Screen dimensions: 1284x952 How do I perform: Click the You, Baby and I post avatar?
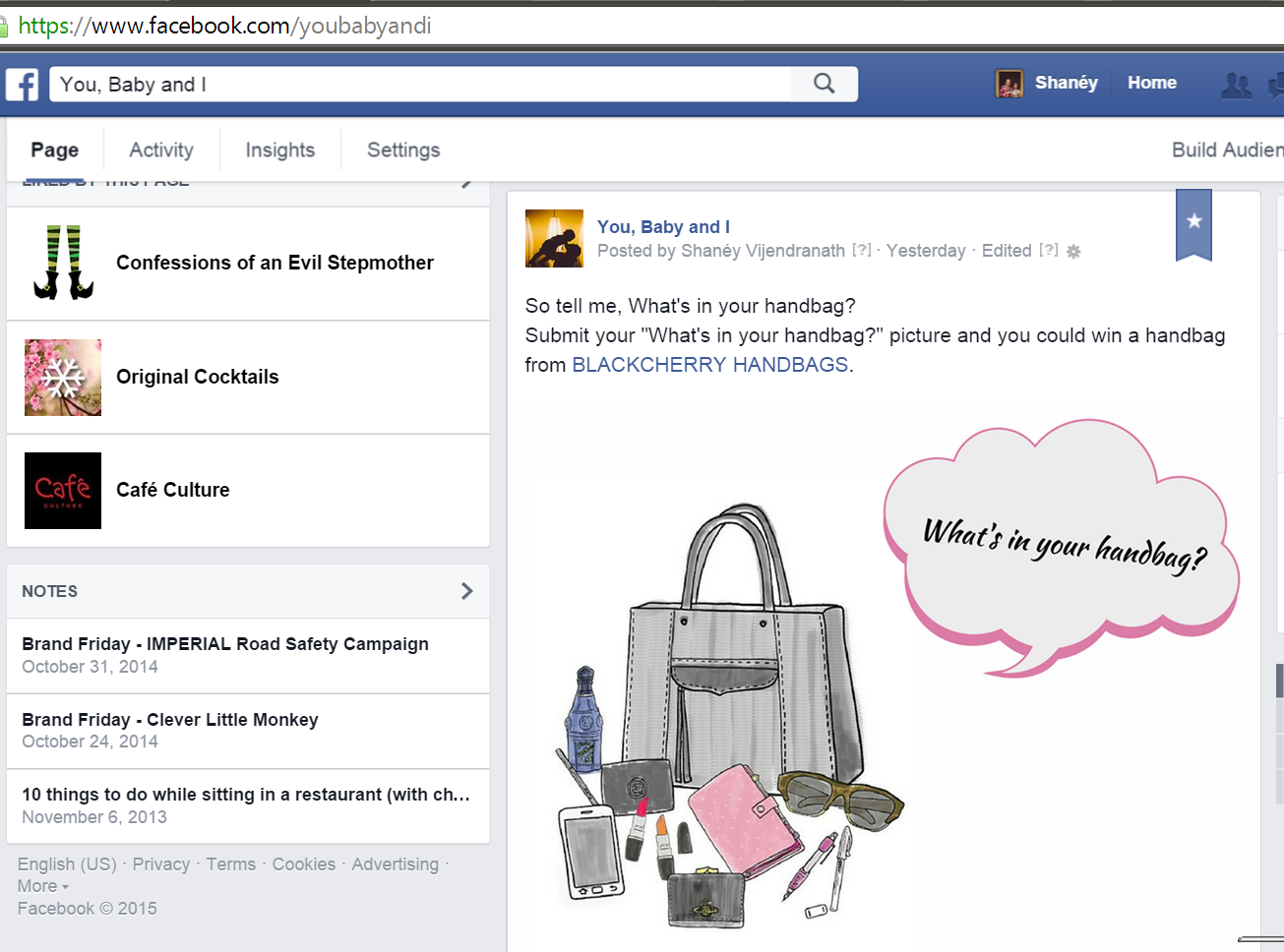554,239
